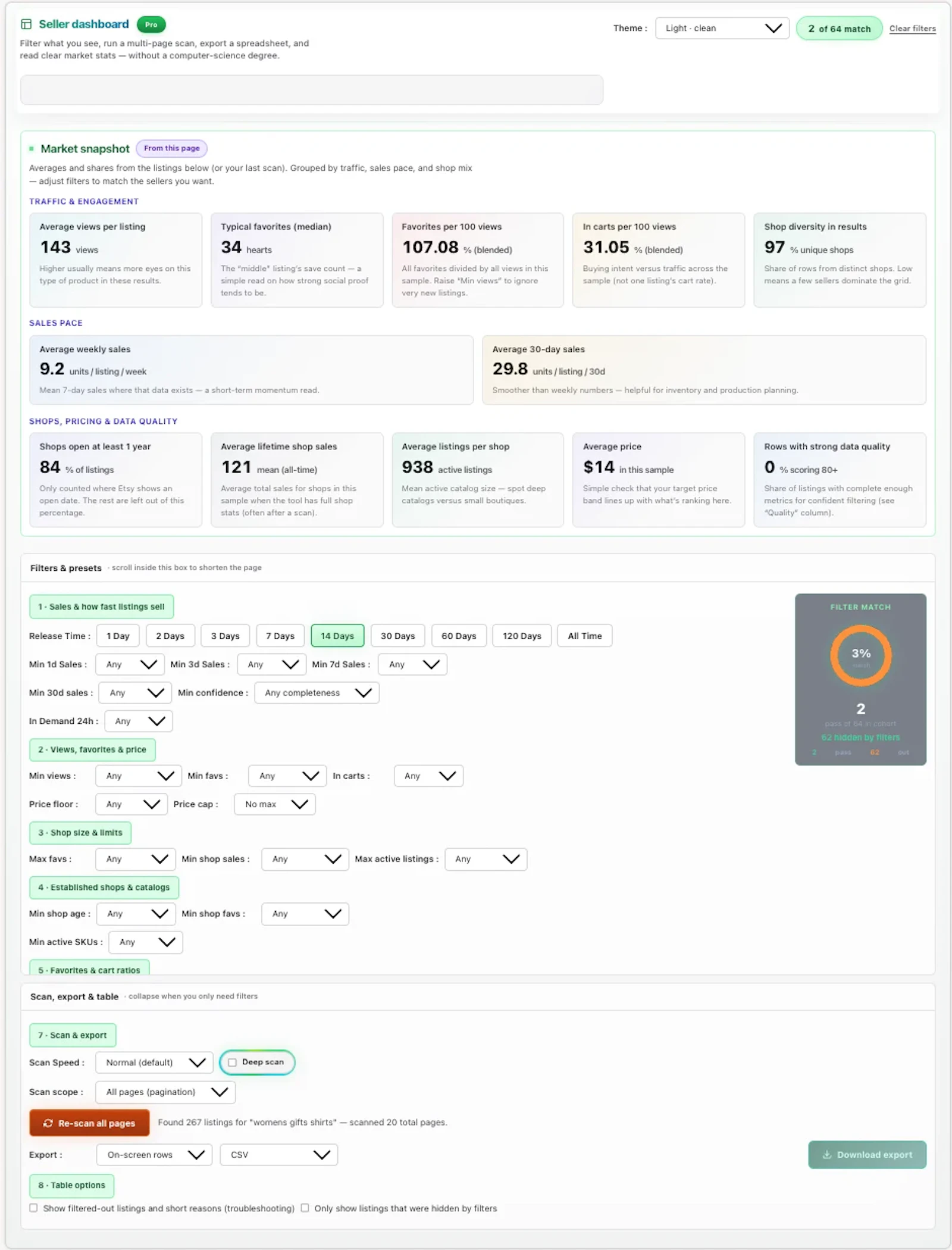
Task: Open the CSV export format dropdown
Action: [278, 1155]
